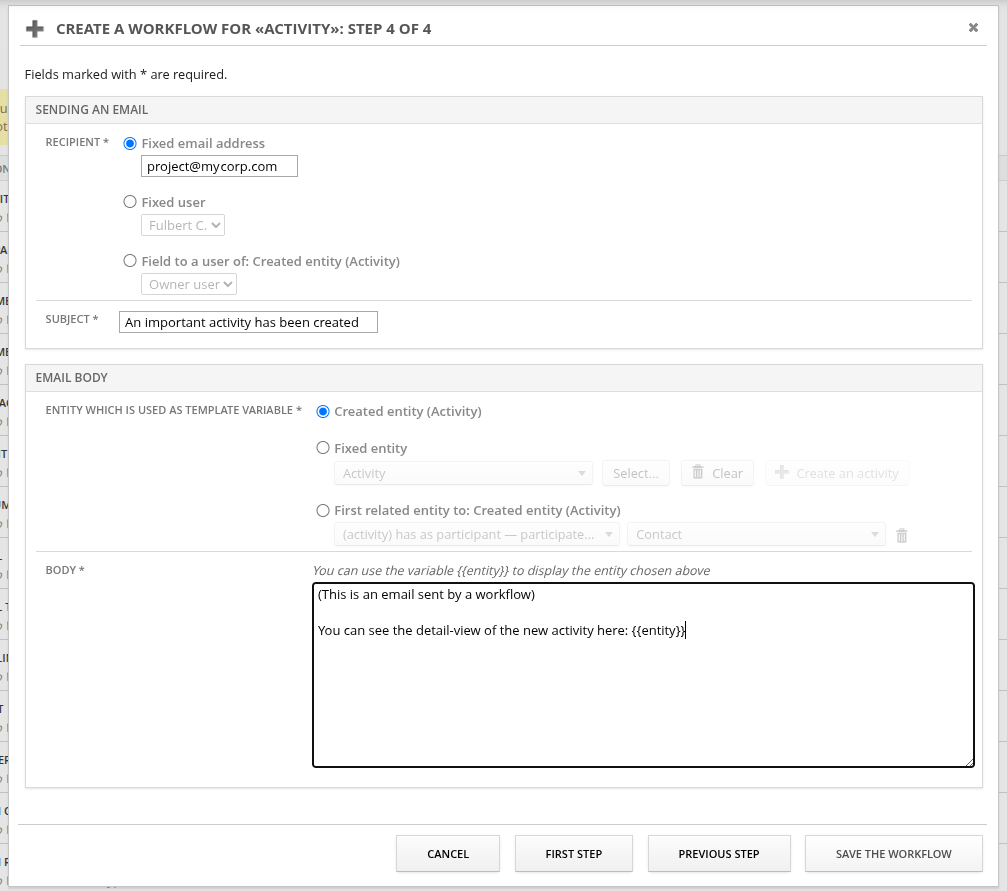Click the Sending an email section header
The width and height of the screenshot is (1007, 891).
pyautogui.click(x=504, y=110)
